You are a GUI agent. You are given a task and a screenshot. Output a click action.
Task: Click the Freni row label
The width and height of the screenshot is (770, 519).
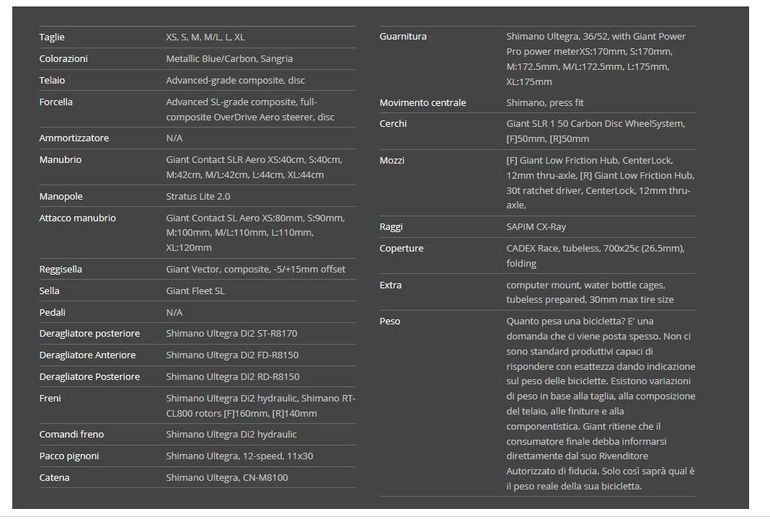click(51, 398)
